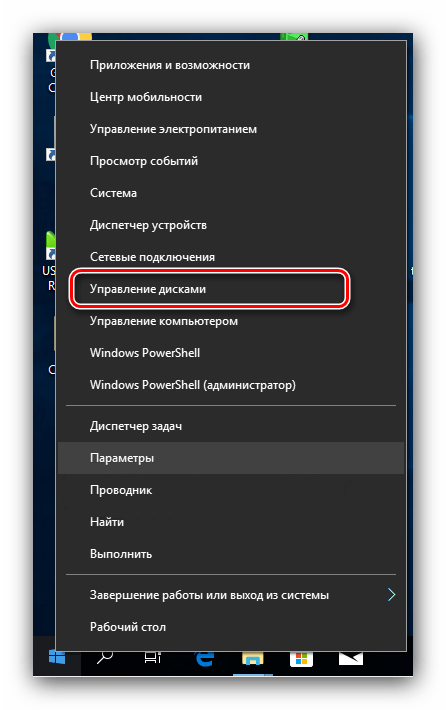Viewport: 446px width, 710px height.
Task: Open File Explorer taskbar icon
Action: 253,659
